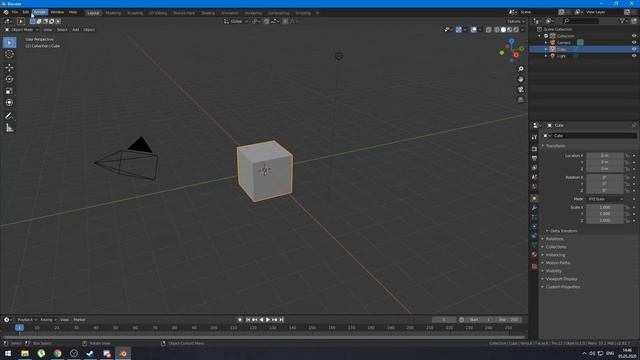
Task: Open Chrome from the taskbar
Action: click(58, 353)
